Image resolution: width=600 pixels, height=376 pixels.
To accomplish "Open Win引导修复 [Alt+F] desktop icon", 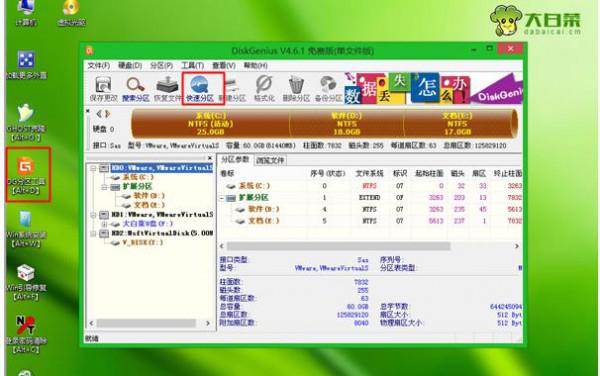I will pyautogui.click(x=26, y=282).
